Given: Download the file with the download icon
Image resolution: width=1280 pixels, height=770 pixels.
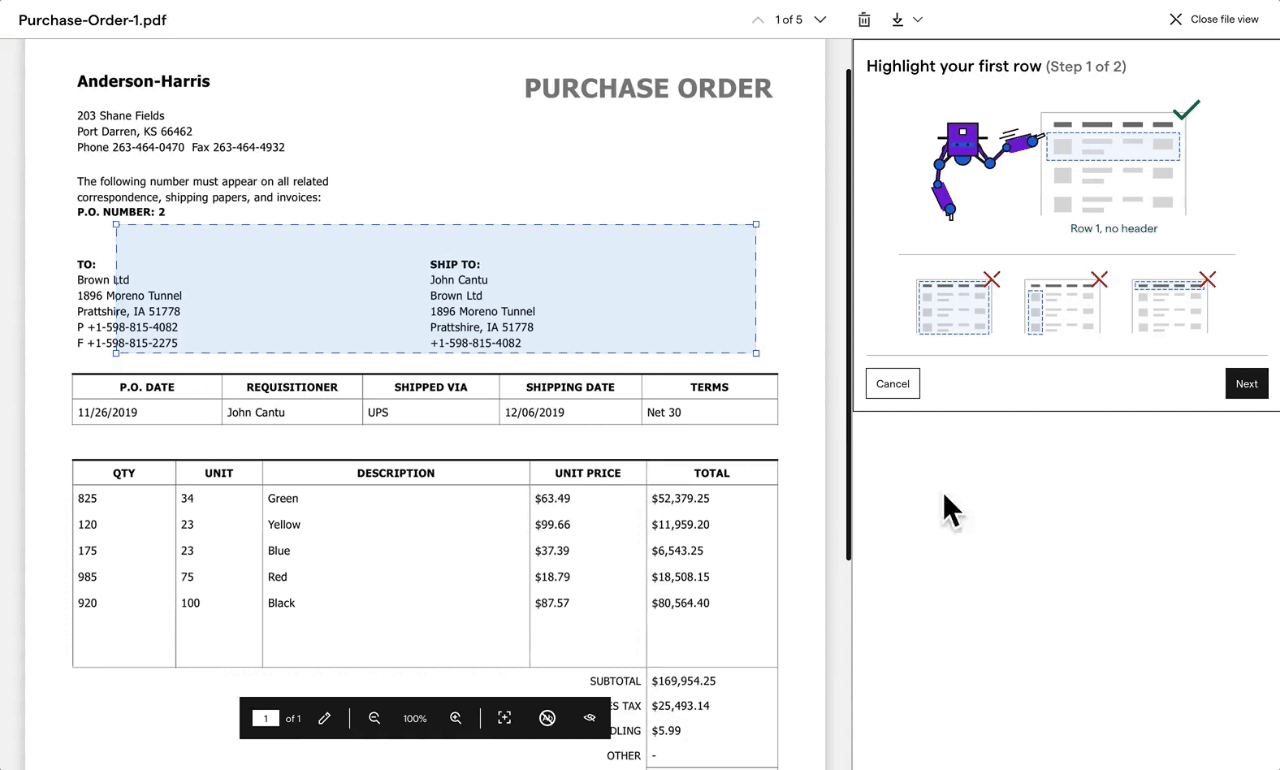Looking at the screenshot, I should [897, 20].
